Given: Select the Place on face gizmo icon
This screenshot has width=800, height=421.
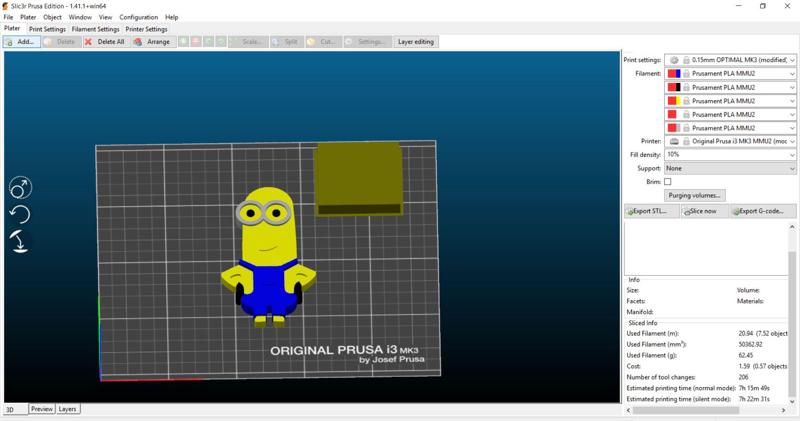Looking at the screenshot, I should pyautogui.click(x=20, y=241).
